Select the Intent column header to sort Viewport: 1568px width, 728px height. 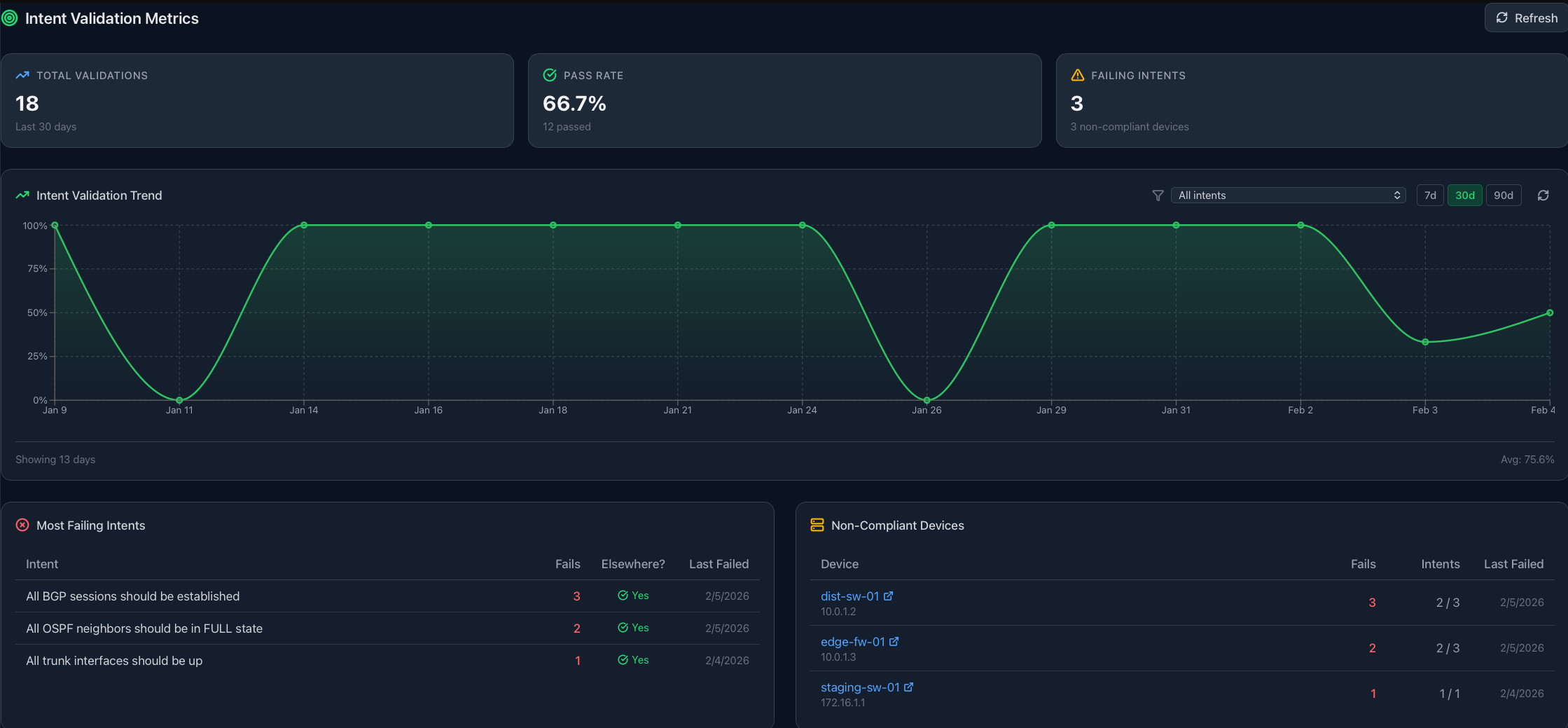point(42,563)
